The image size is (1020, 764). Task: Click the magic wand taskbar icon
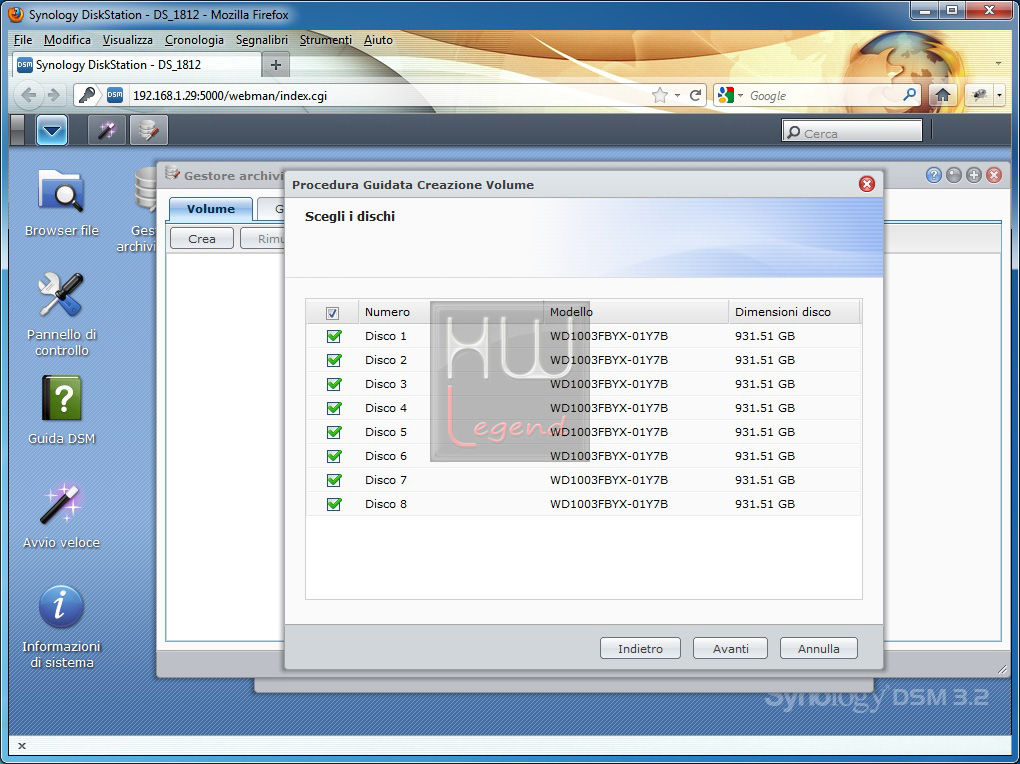tap(107, 131)
